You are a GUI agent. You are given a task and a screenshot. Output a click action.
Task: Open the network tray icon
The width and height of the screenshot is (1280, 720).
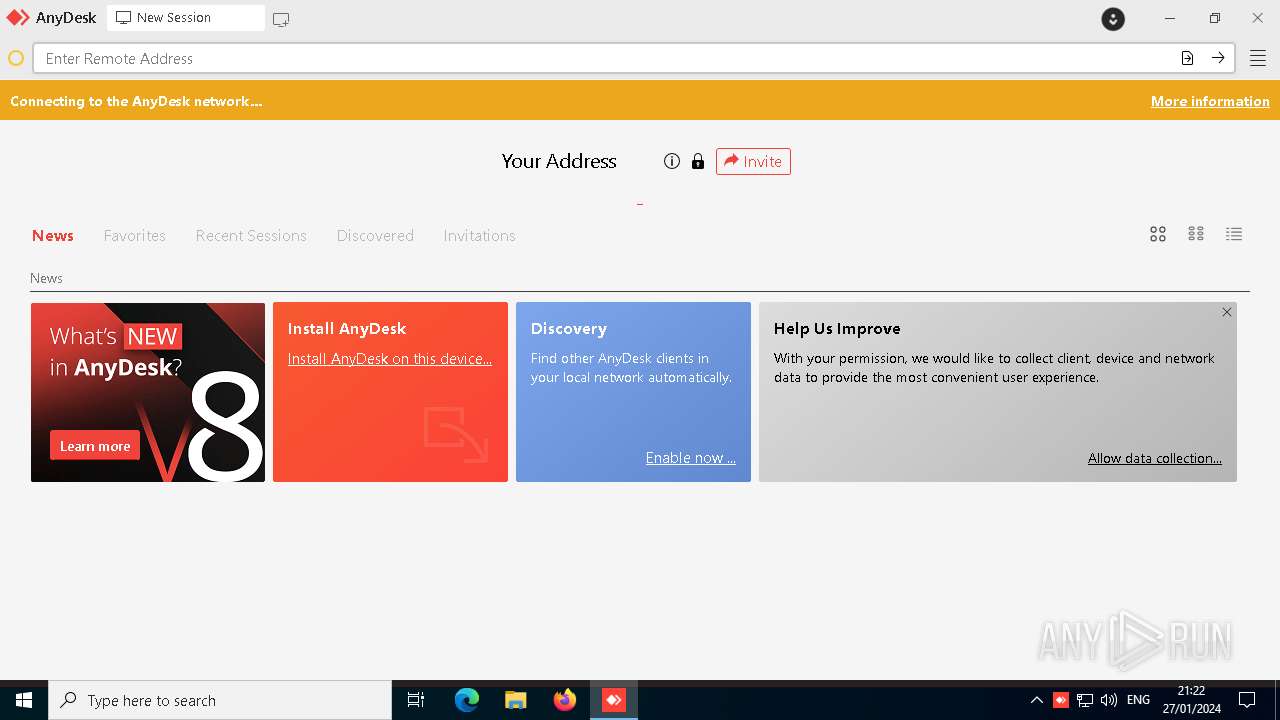(1085, 700)
